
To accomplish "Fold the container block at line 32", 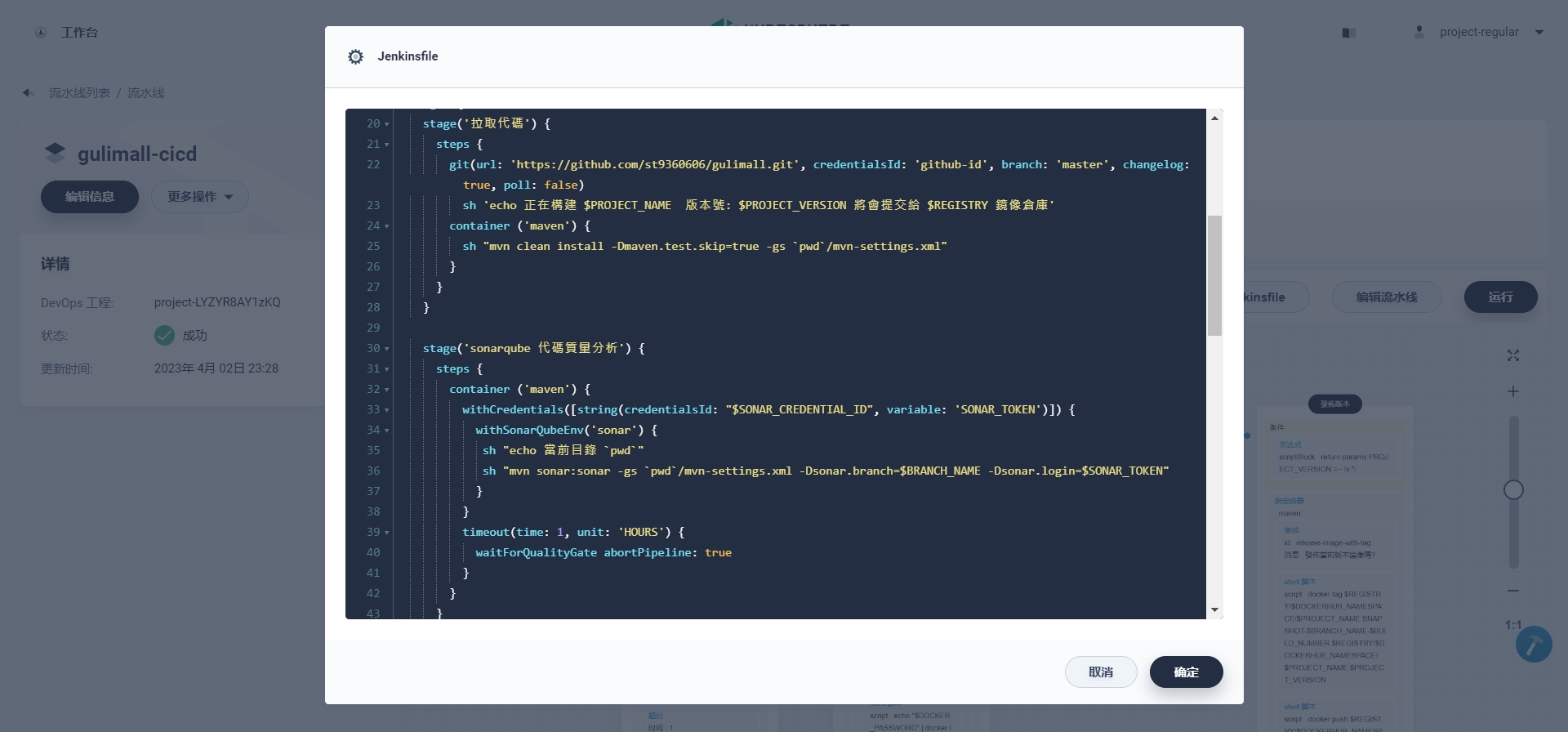I will pos(386,390).
